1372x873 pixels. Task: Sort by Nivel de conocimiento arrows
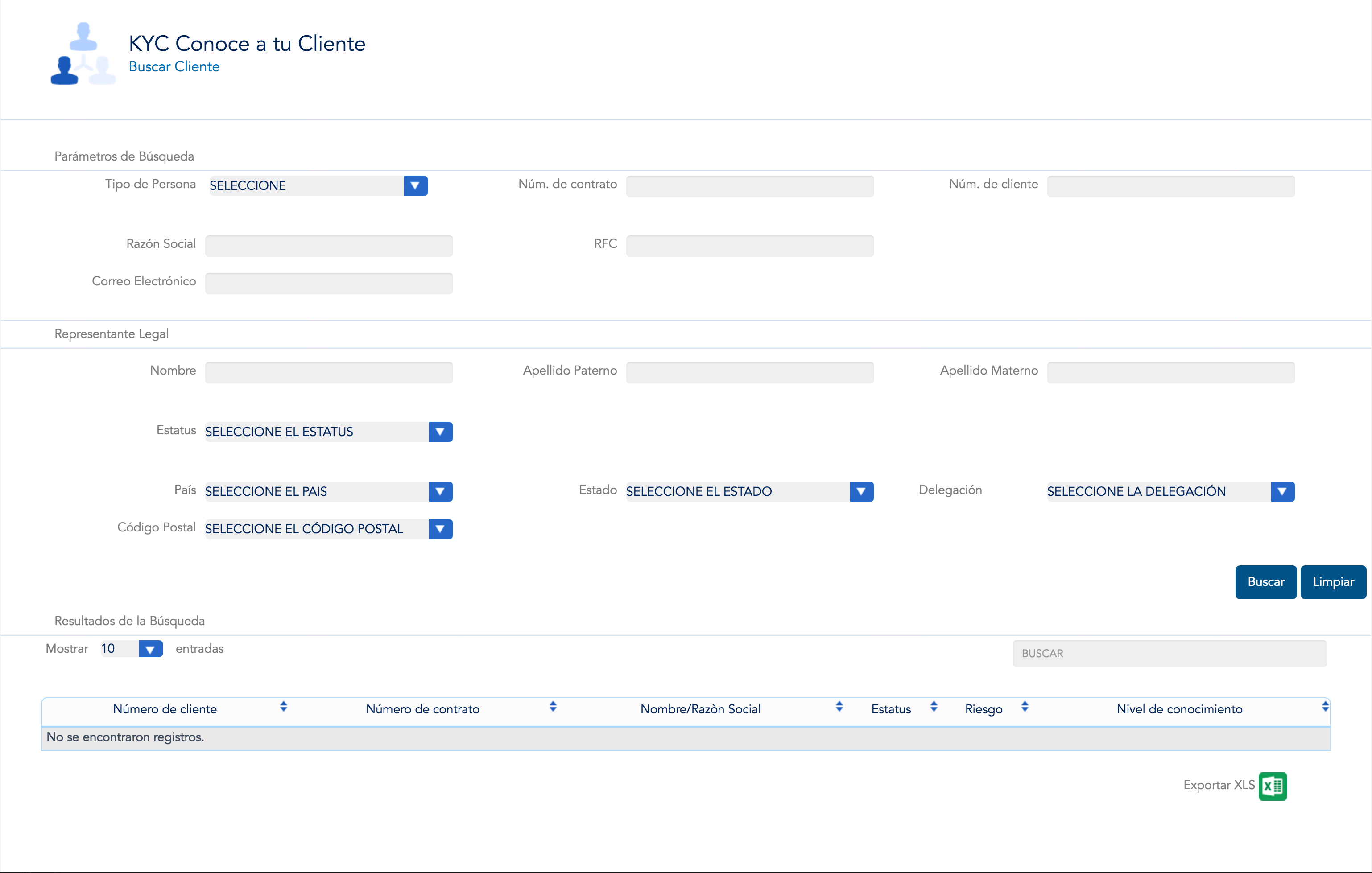tap(1325, 707)
